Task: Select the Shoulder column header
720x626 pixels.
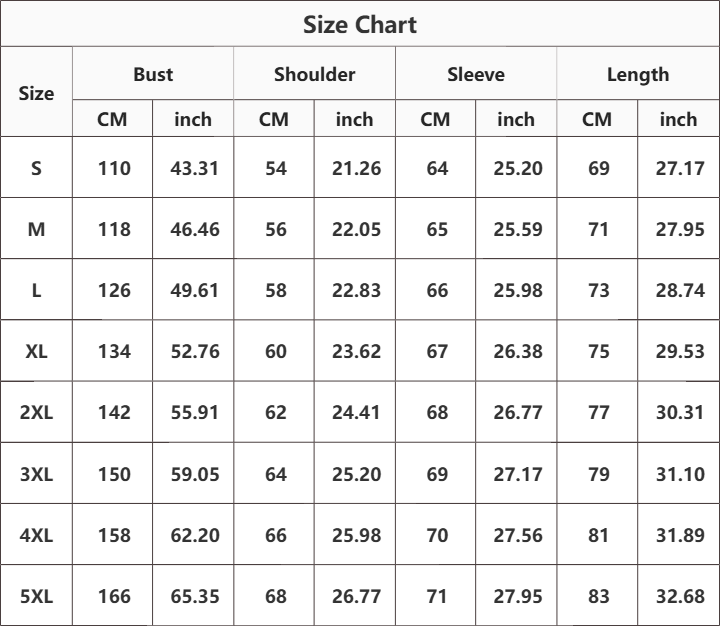Action: tap(315, 74)
